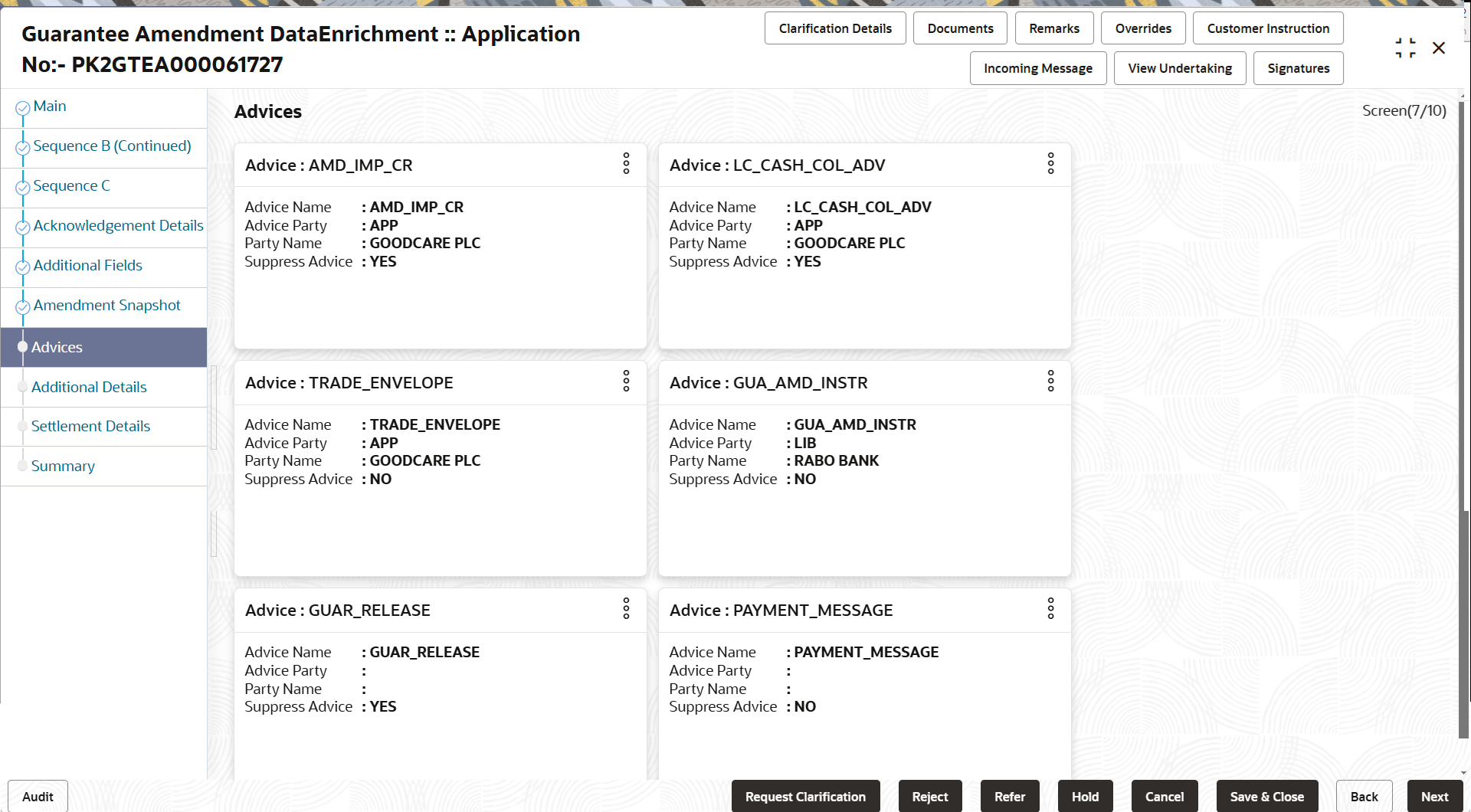Click the Advices section heading
1471x812 pixels.
(268, 112)
